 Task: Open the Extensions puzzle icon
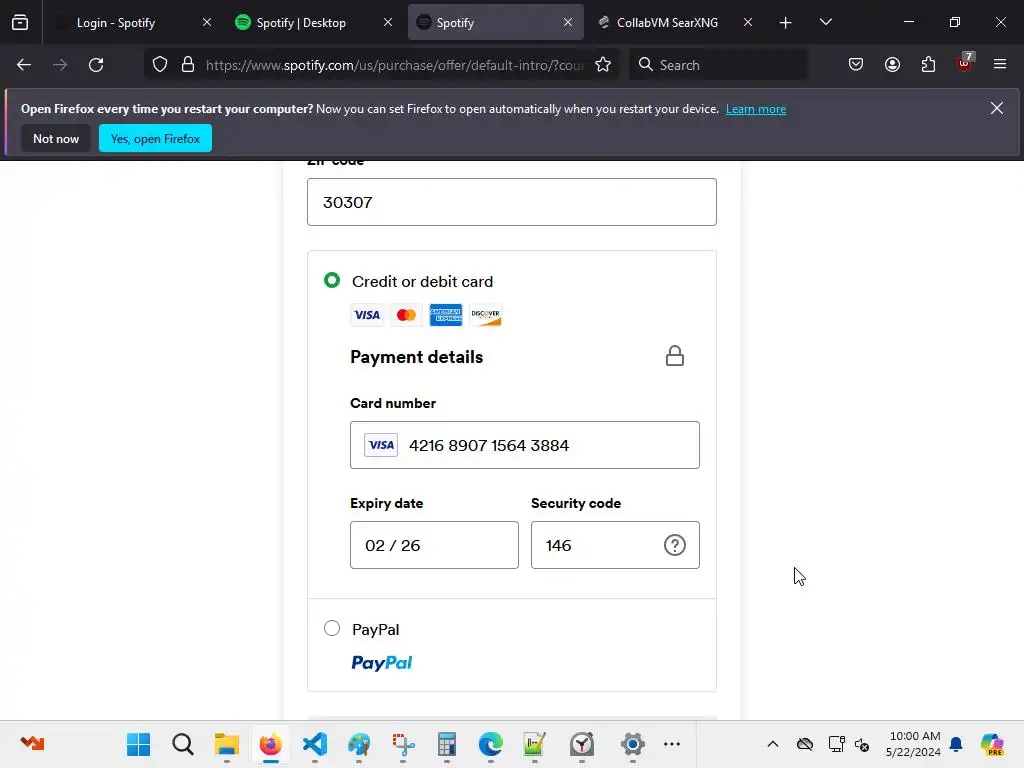[x=928, y=65]
